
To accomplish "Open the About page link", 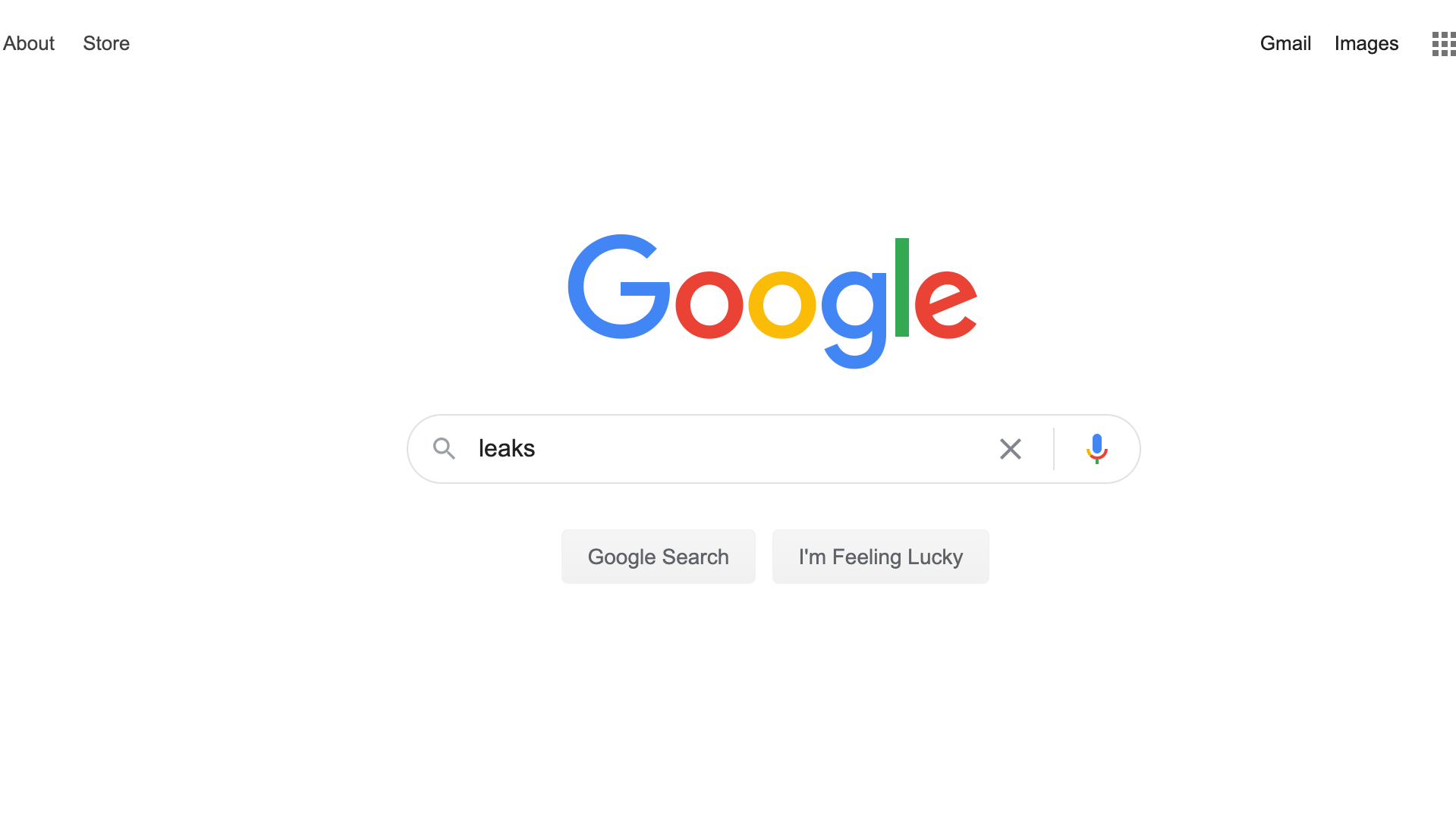I will tap(29, 43).
